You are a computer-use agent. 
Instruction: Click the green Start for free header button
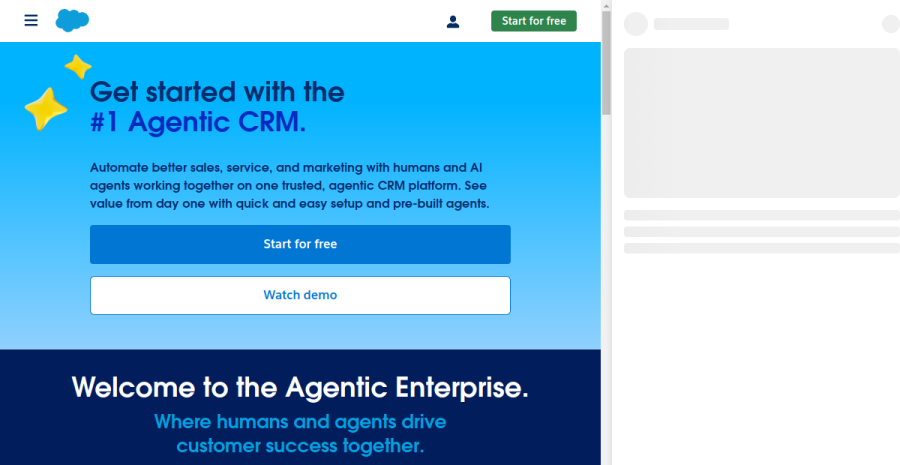pyautogui.click(x=534, y=21)
